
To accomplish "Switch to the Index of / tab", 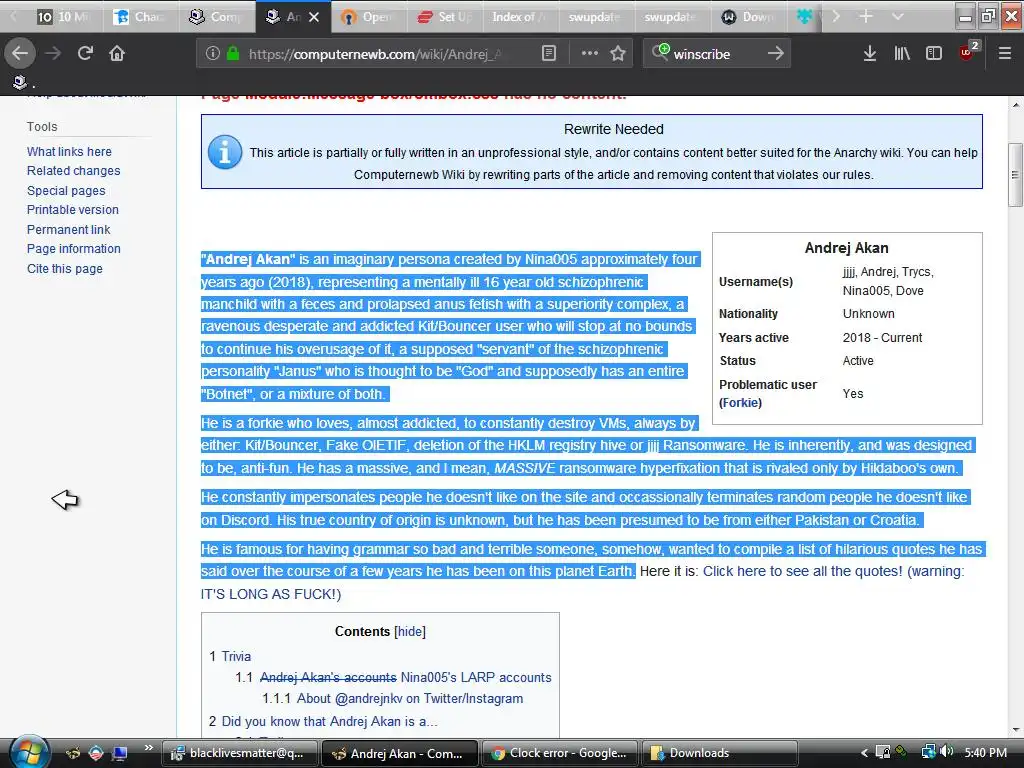I will point(520,16).
